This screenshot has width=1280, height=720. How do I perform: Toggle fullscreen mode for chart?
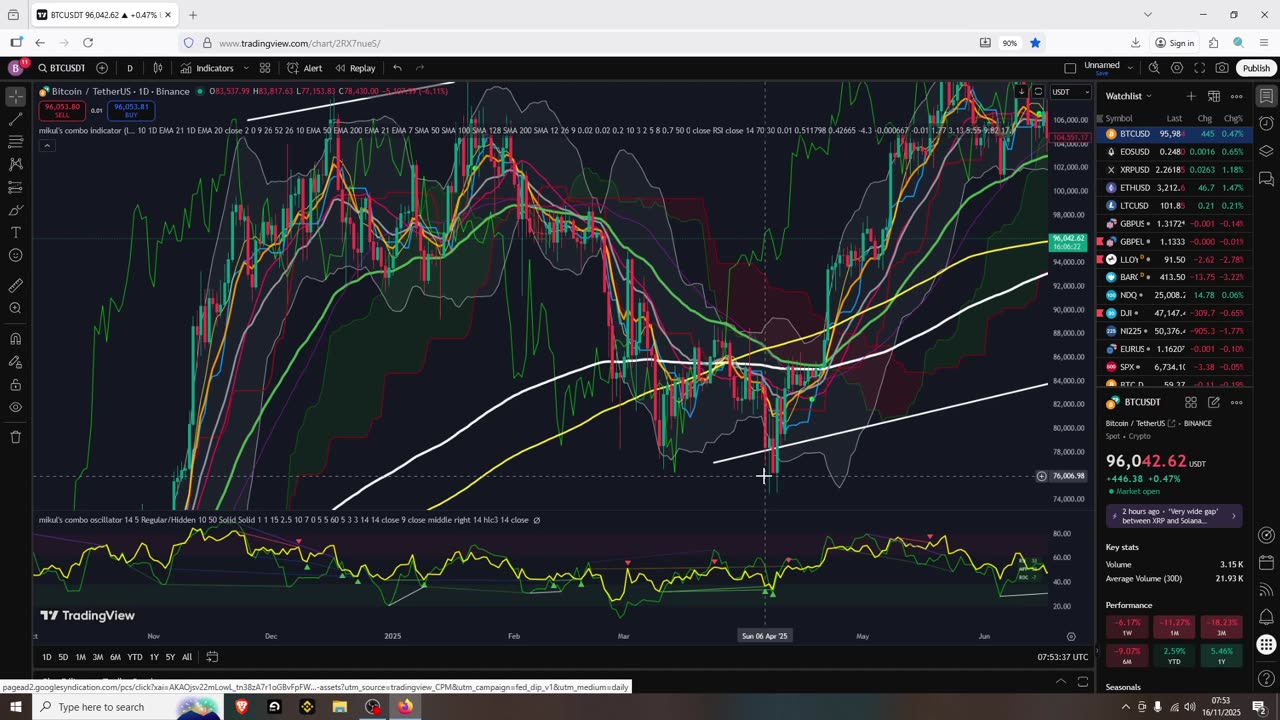point(1199,68)
